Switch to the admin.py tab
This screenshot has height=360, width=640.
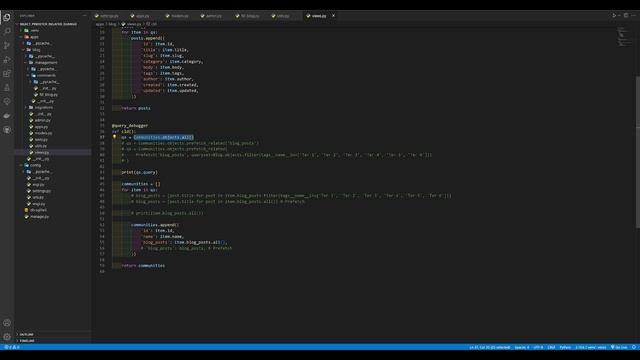point(211,16)
